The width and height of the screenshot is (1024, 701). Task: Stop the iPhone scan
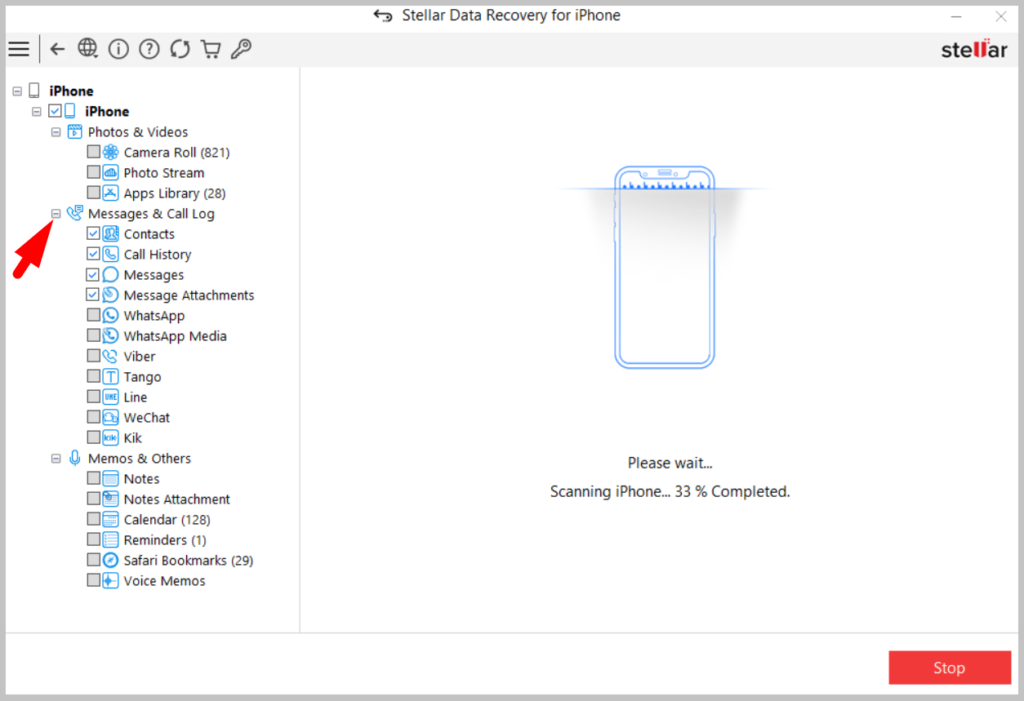950,668
